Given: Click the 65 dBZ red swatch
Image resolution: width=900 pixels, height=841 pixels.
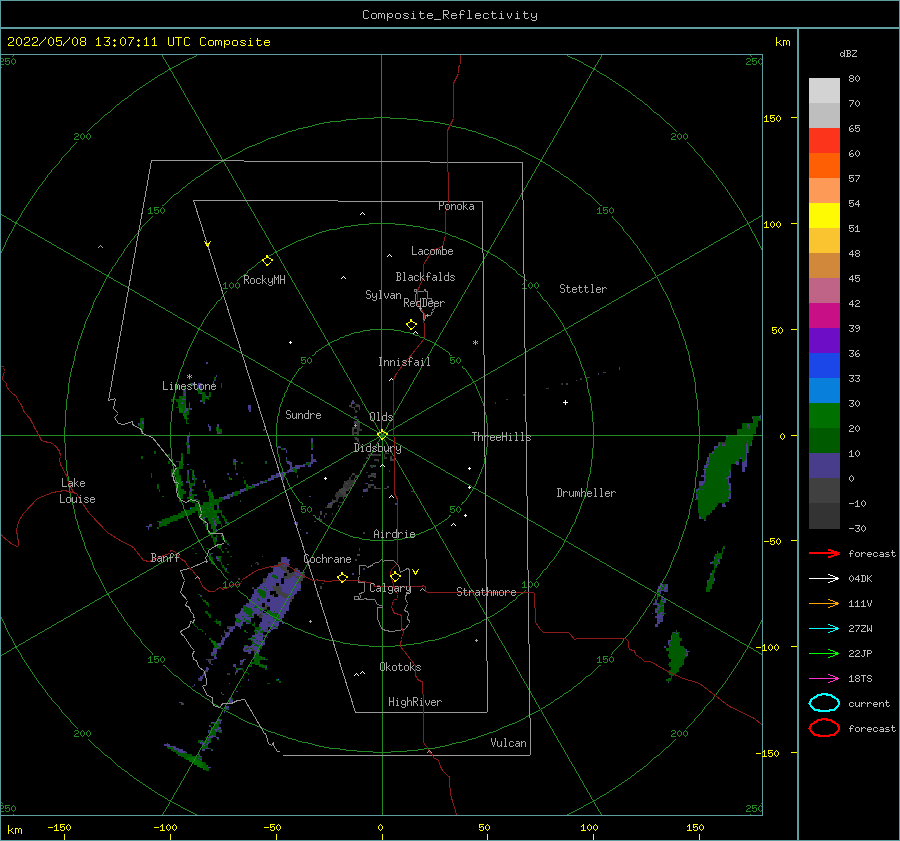Looking at the screenshot, I should pos(824,141).
